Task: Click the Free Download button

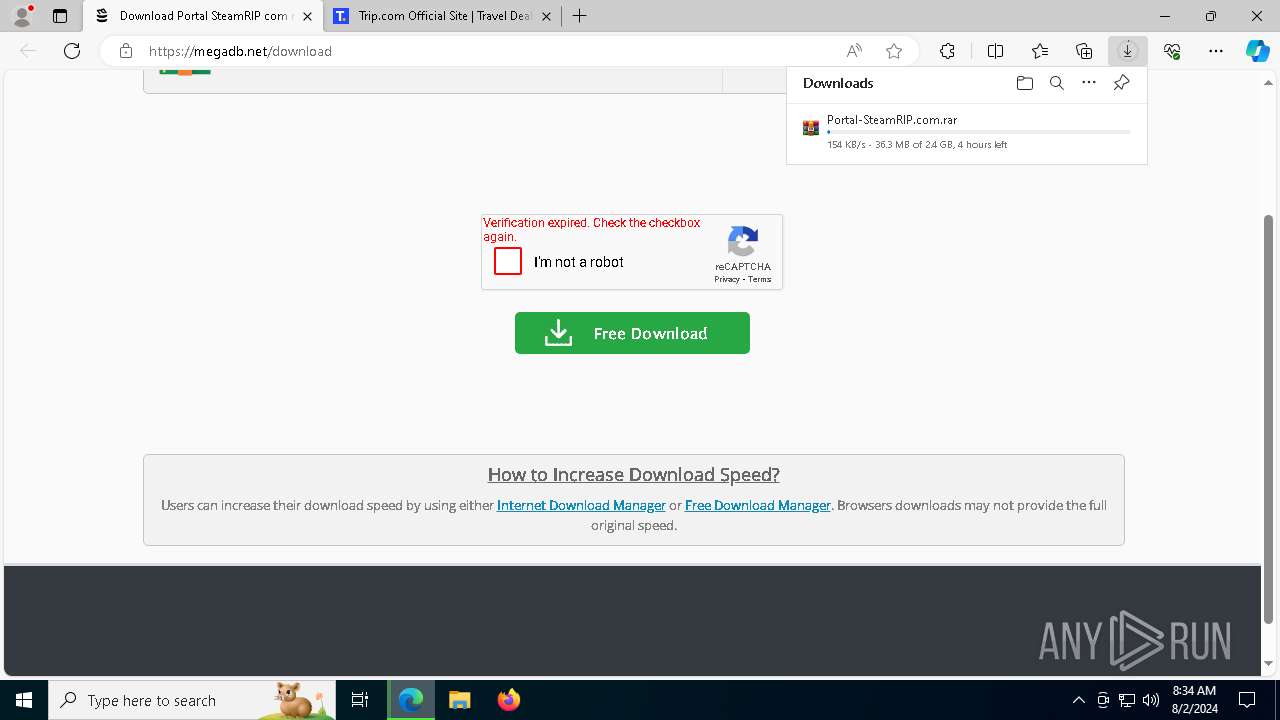Action: [632, 333]
